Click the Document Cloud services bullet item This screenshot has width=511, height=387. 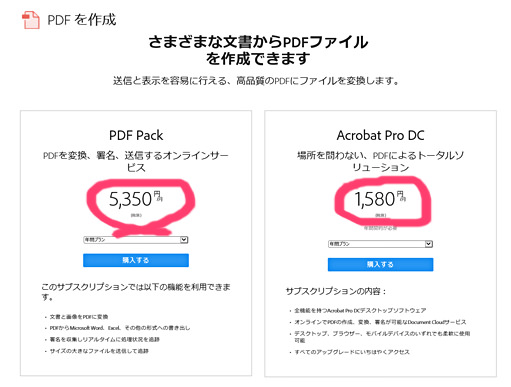tap(380, 322)
